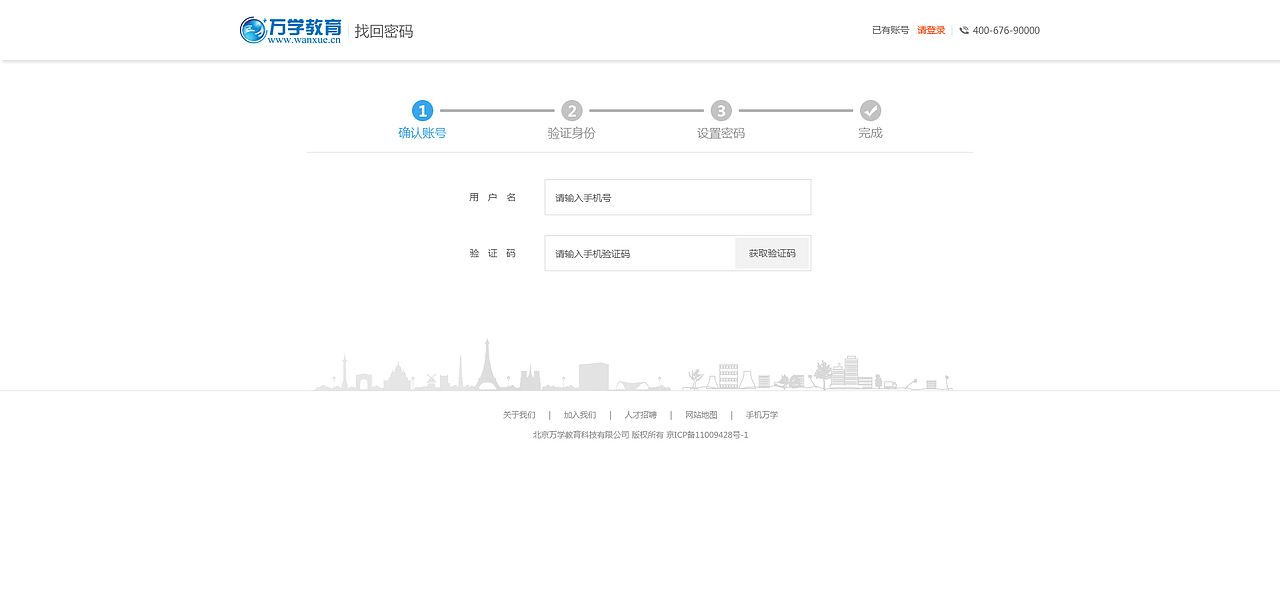Image resolution: width=1280 pixels, height=589 pixels.
Task: Open the 关于我们 page
Action: coord(520,414)
